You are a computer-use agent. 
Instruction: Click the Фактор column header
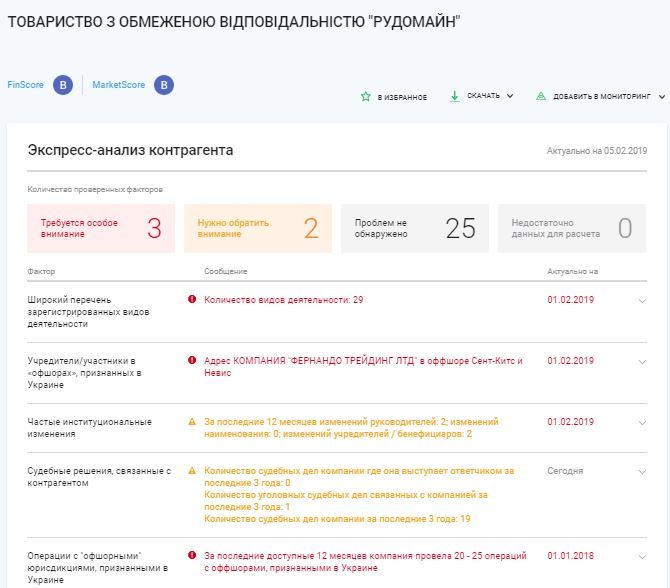[41, 271]
